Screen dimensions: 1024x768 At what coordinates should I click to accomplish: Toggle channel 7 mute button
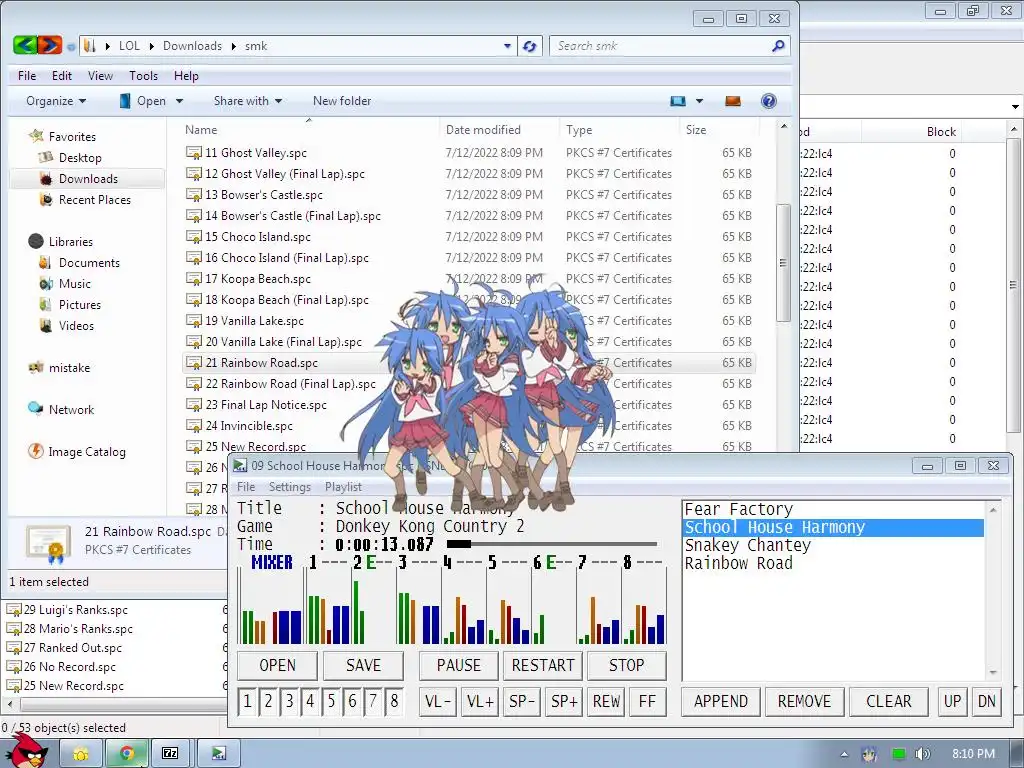click(373, 701)
